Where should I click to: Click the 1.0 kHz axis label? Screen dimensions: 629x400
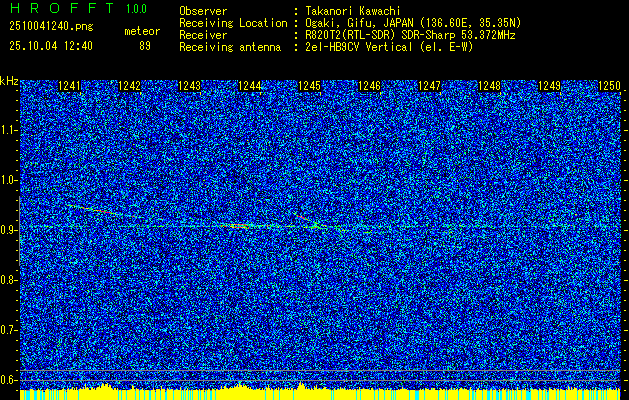pos(9,180)
